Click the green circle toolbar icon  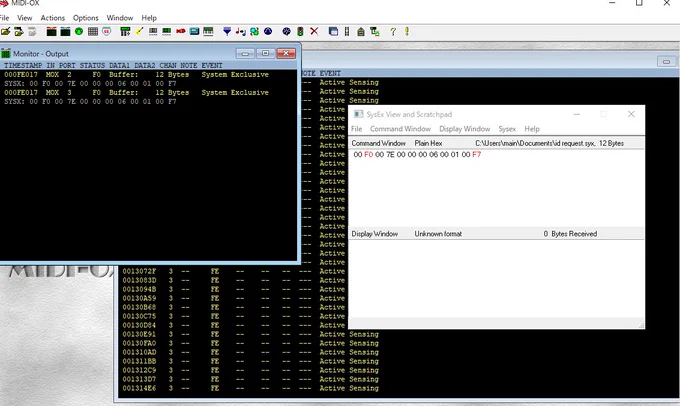coord(79,31)
